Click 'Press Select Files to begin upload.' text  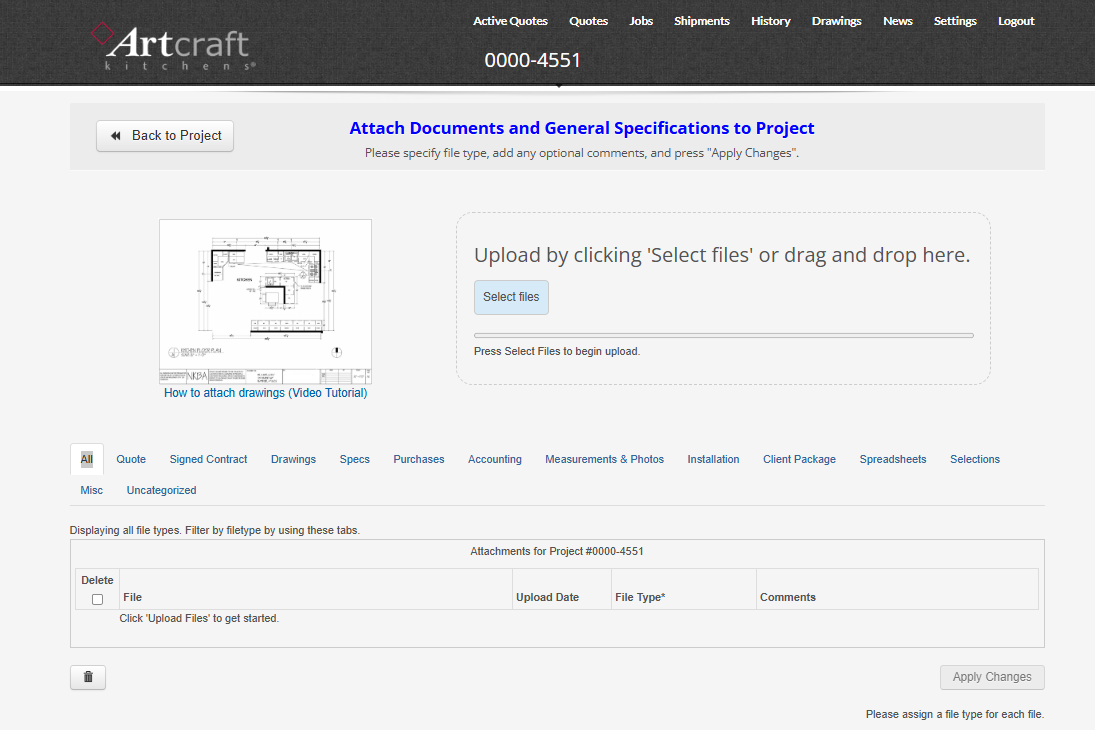pyautogui.click(x=557, y=351)
